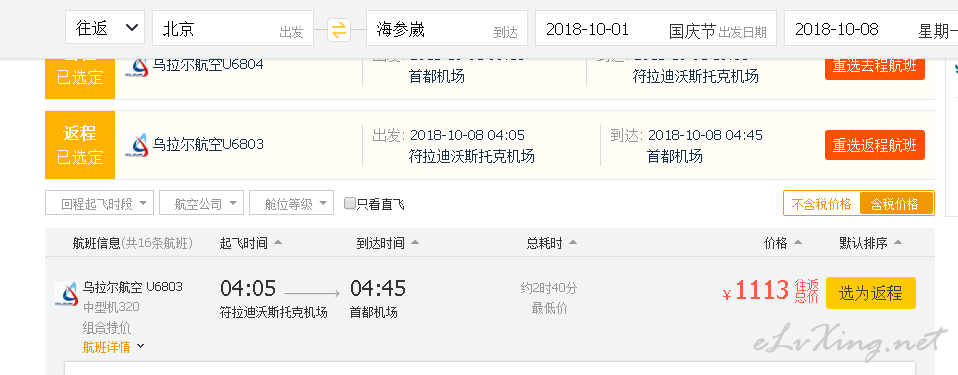This screenshot has width=958, height=375.
Task: Choose U6803 as return flight
Action: click(x=871, y=293)
